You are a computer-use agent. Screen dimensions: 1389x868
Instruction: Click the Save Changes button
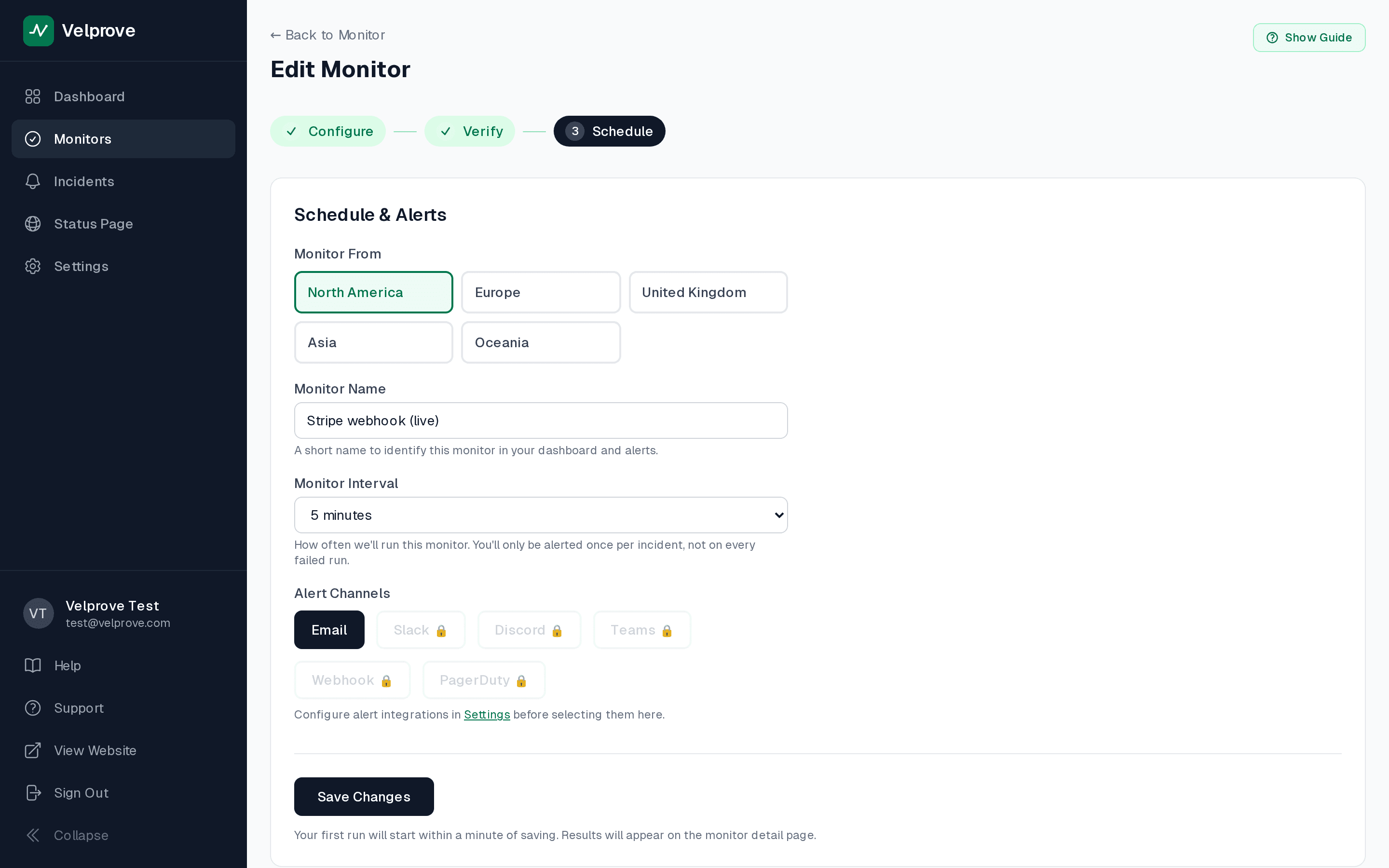click(363, 796)
